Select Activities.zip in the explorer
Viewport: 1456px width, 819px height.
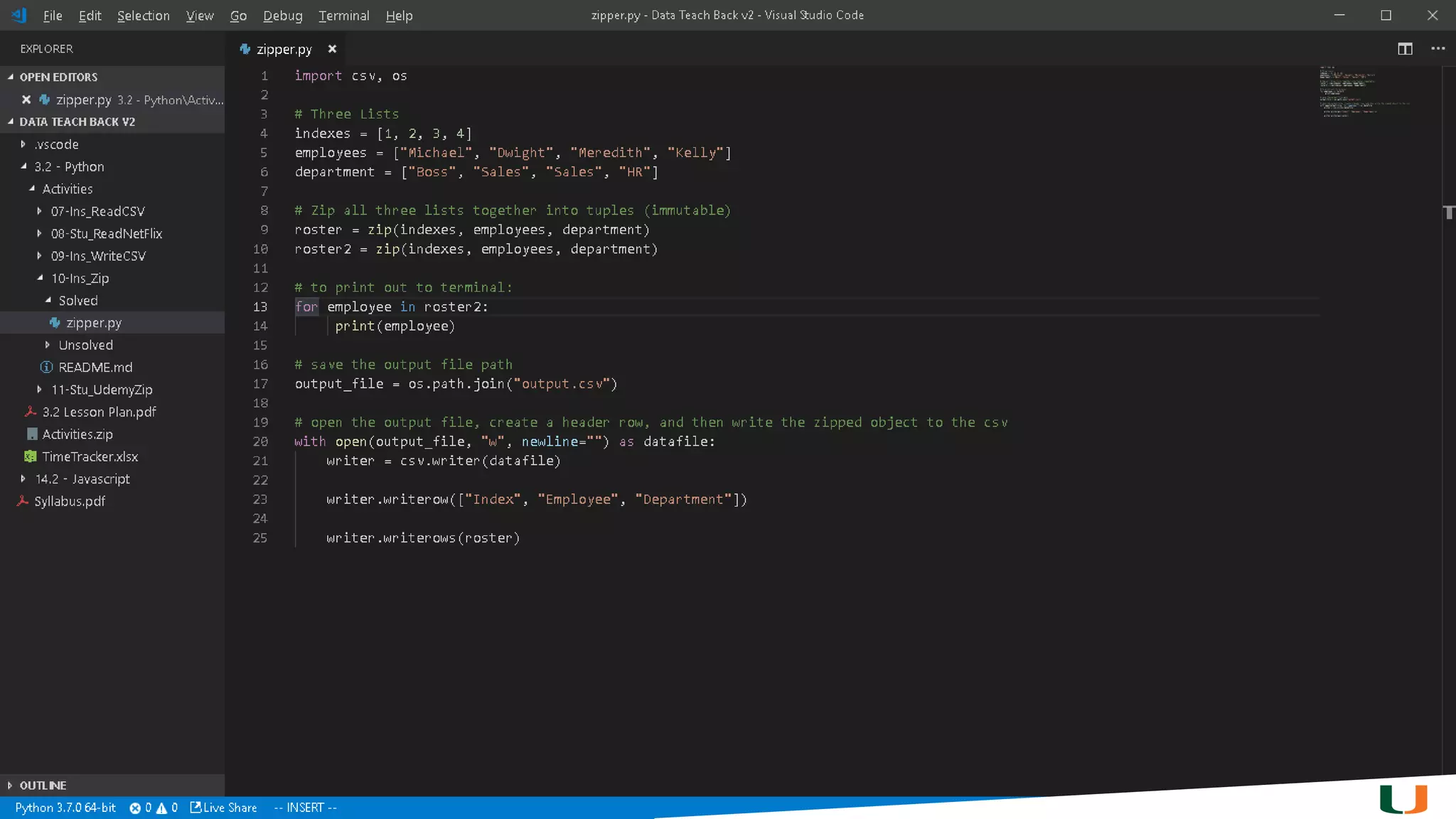click(x=77, y=434)
